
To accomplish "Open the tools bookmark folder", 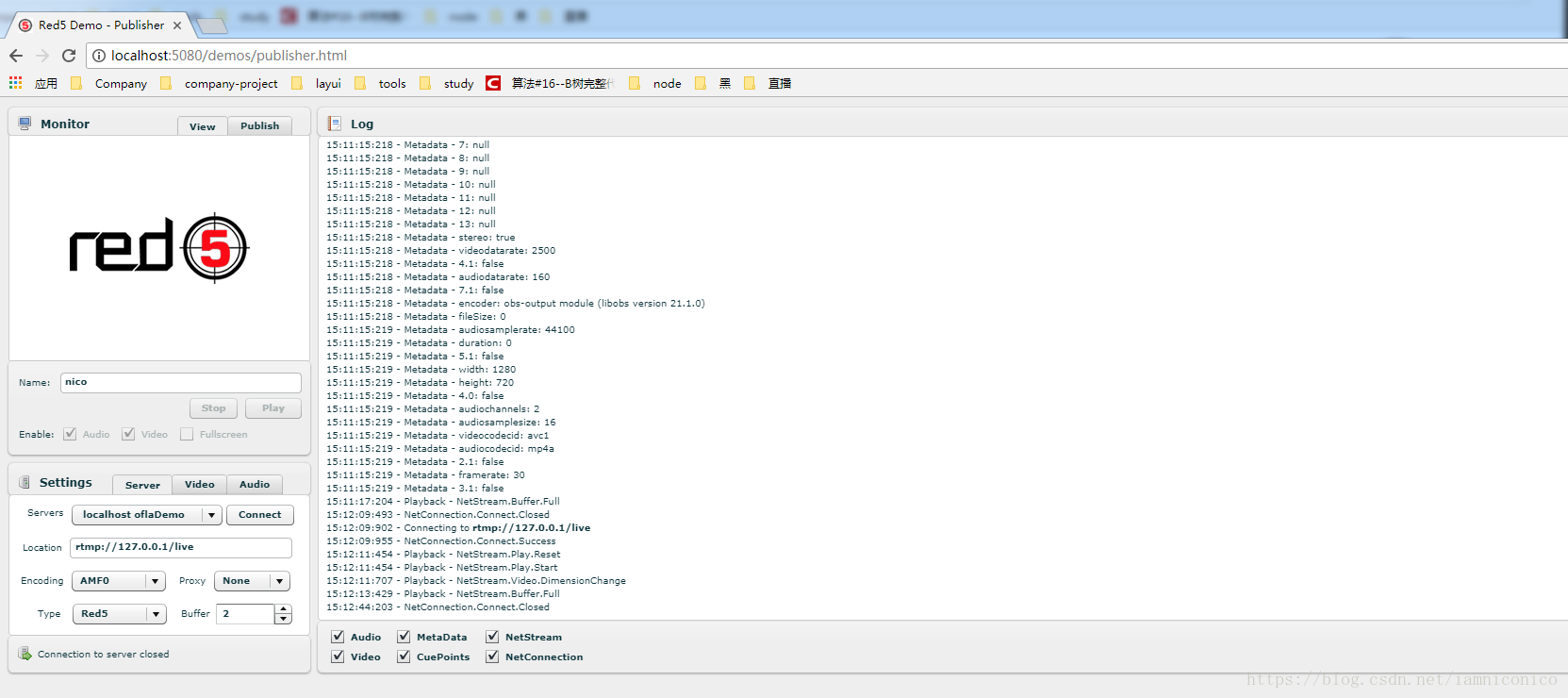I will click(380, 83).
